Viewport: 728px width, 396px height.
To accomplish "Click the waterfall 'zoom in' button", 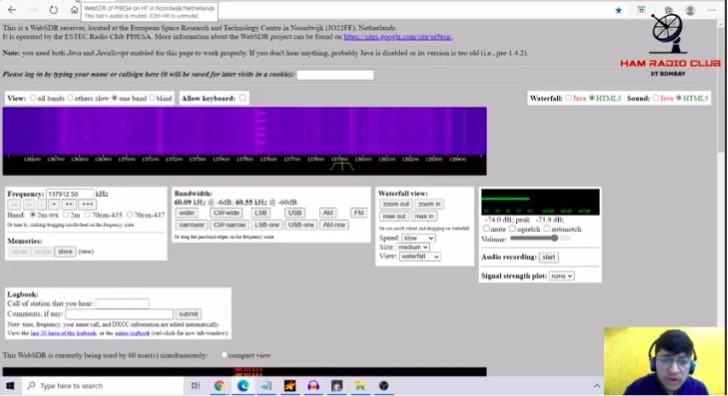I will (x=429, y=204).
